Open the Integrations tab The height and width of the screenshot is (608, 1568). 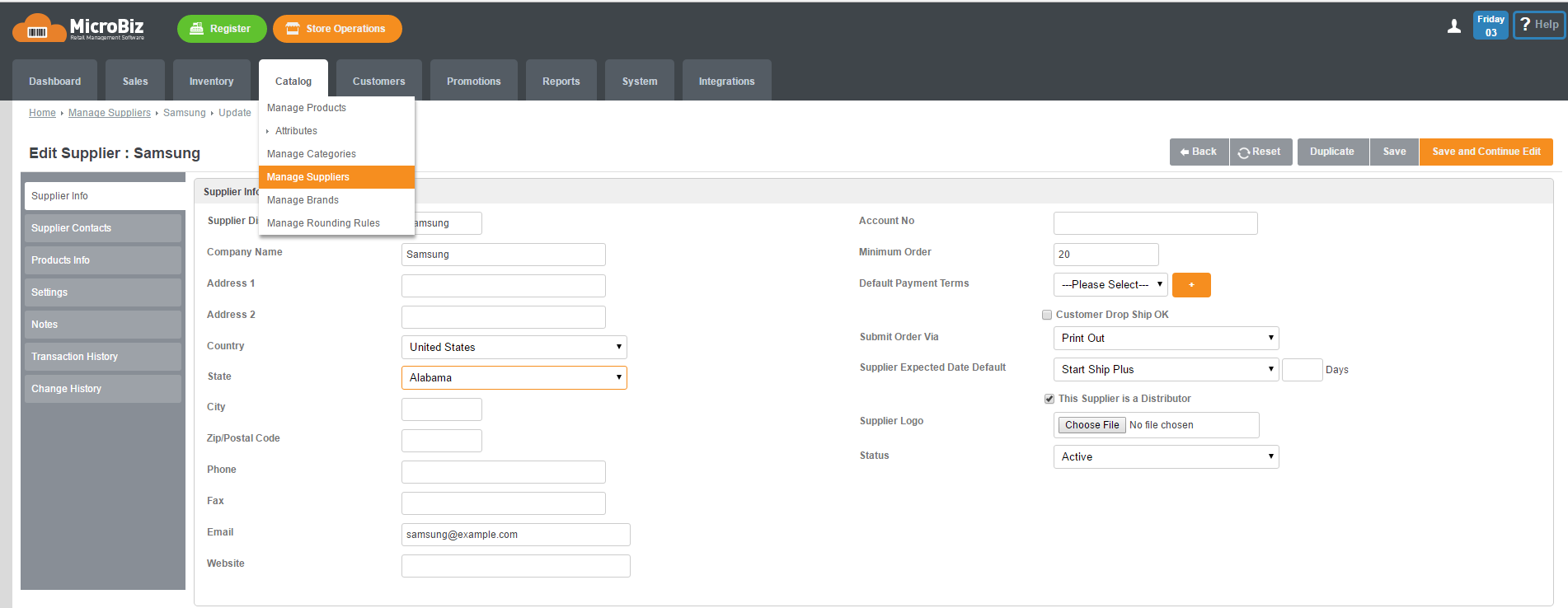(727, 81)
